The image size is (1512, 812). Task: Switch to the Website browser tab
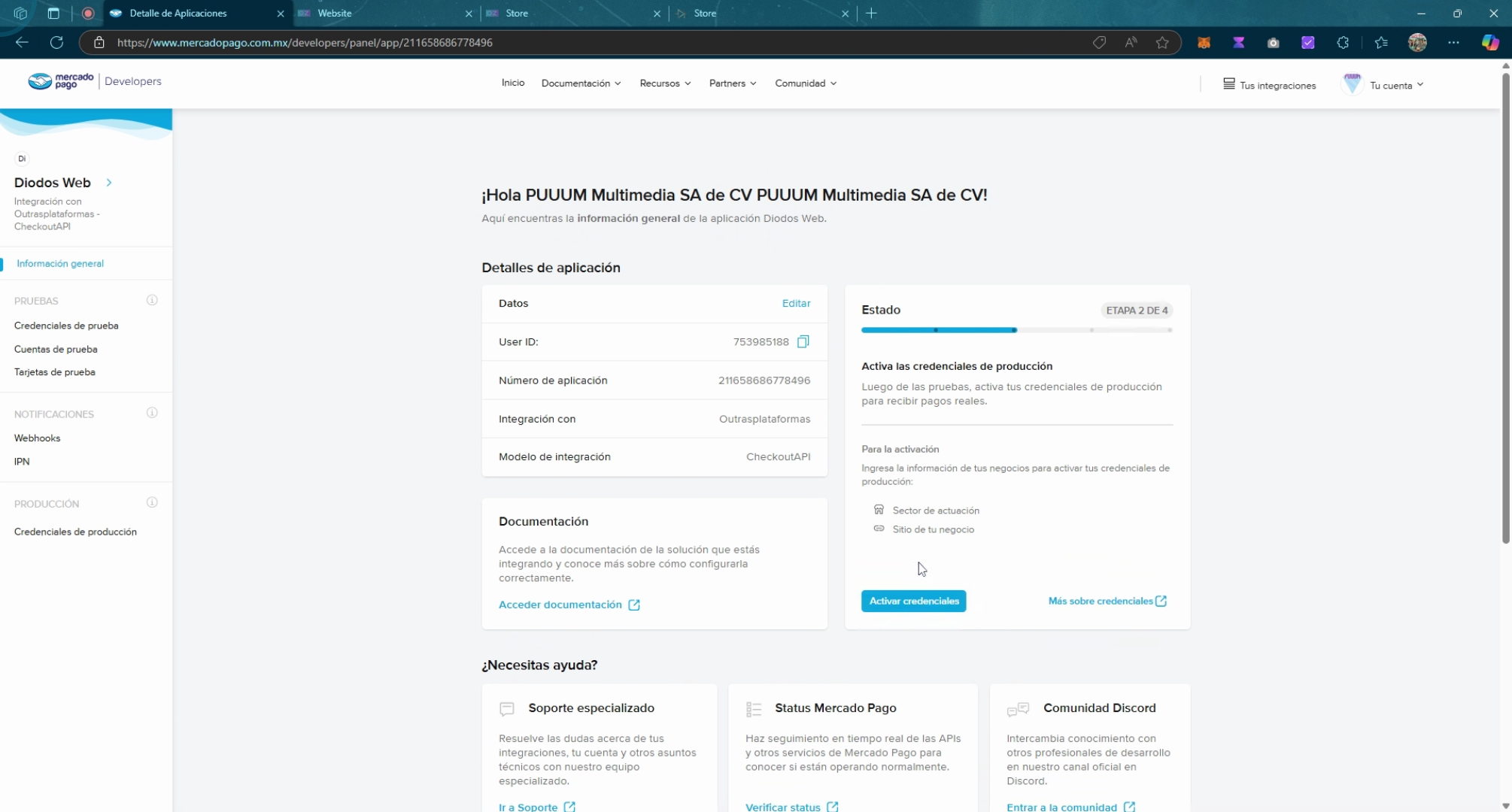pyautogui.click(x=384, y=14)
